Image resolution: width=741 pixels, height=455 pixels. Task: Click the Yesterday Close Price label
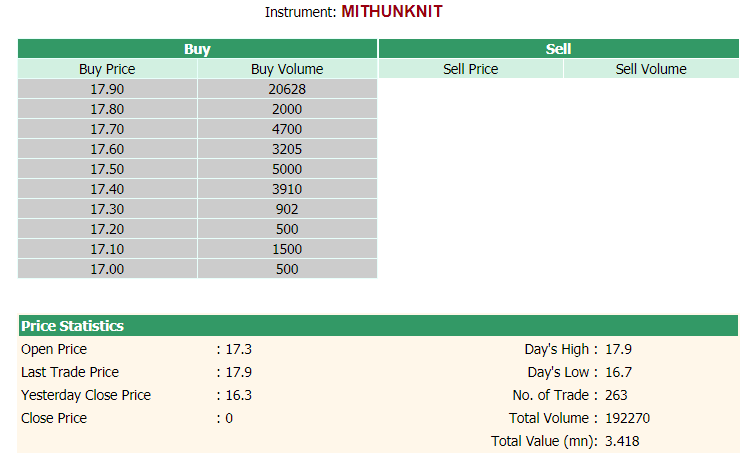pos(86,395)
